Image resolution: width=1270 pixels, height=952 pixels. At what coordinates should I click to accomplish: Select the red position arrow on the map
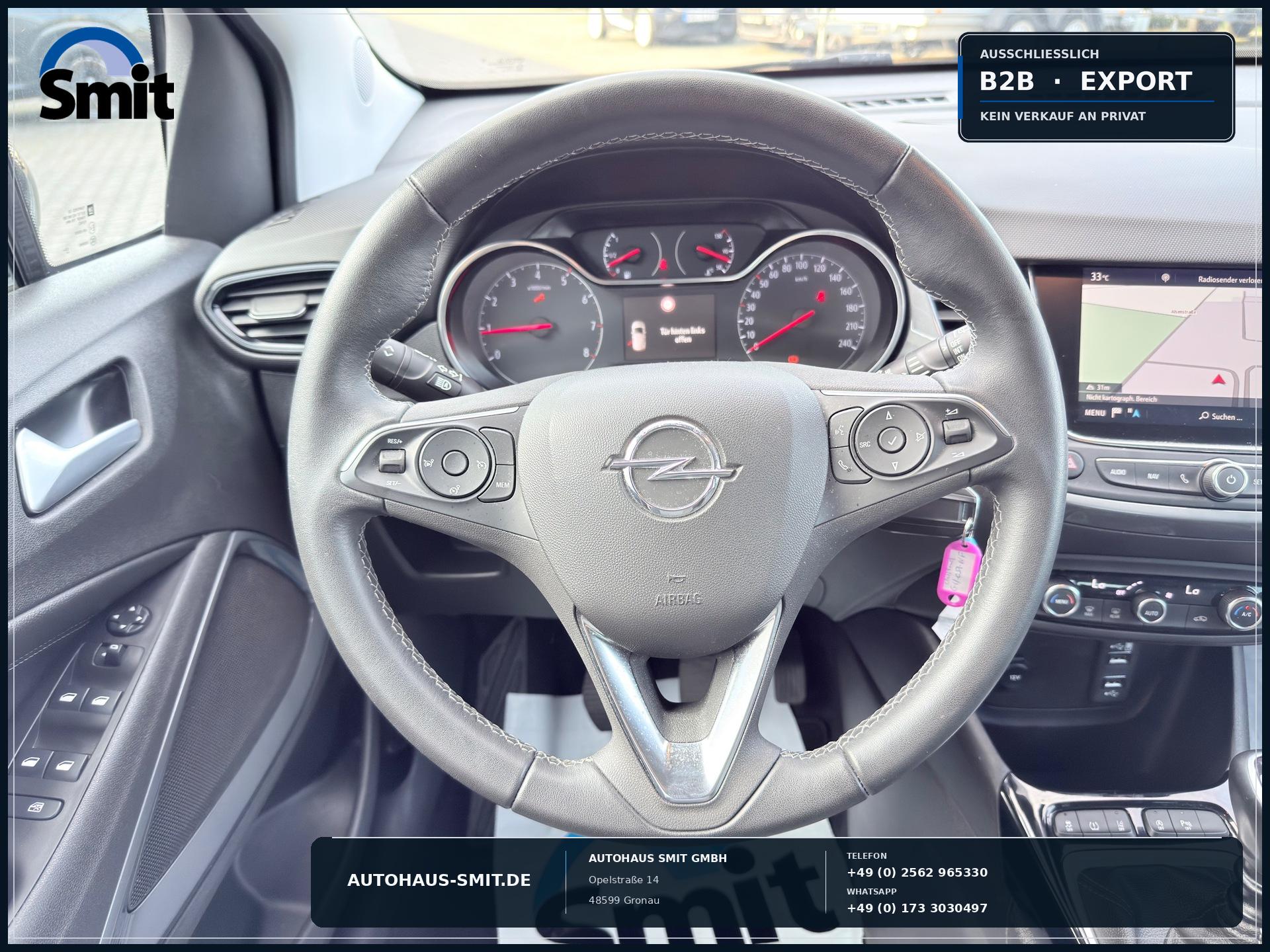(1218, 379)
